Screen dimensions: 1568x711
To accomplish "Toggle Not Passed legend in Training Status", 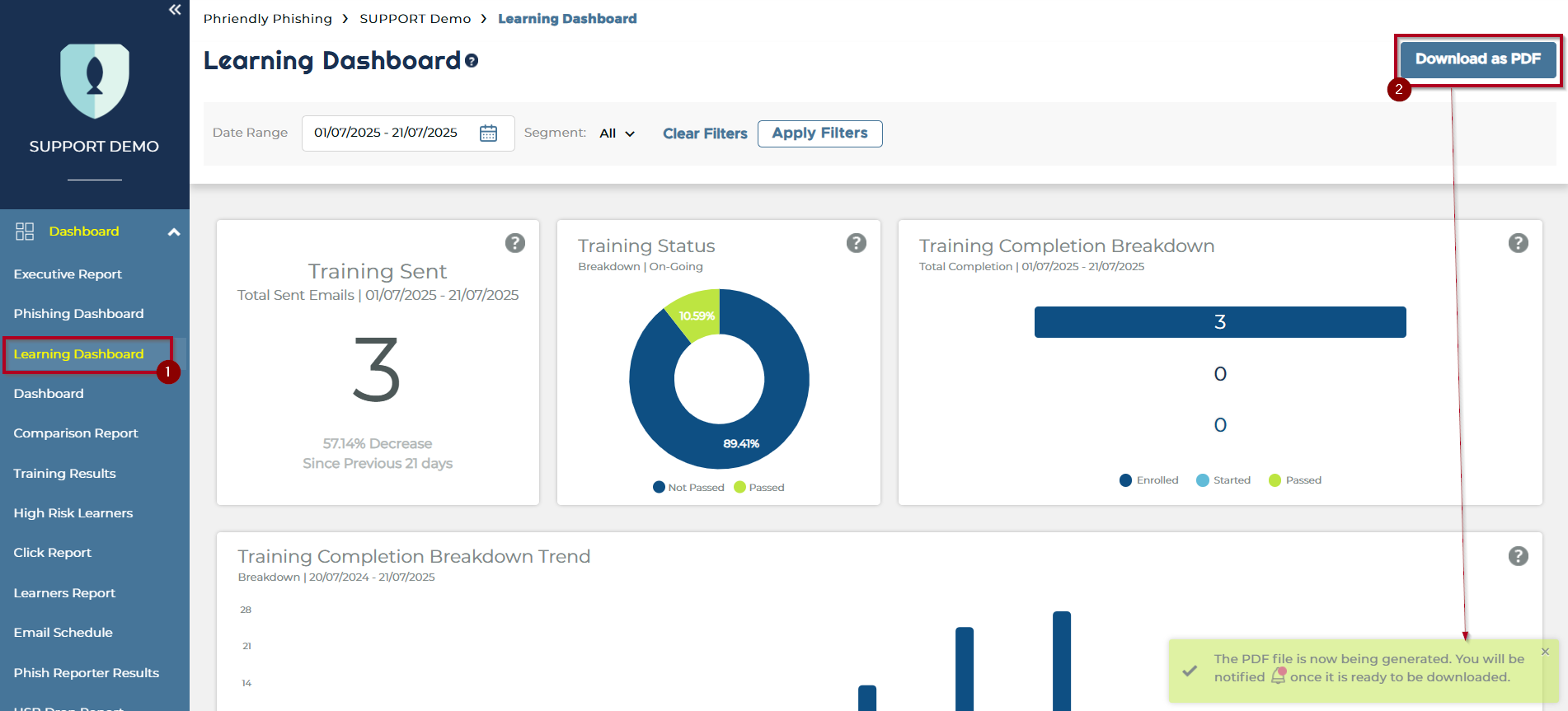I will [688, 488].
